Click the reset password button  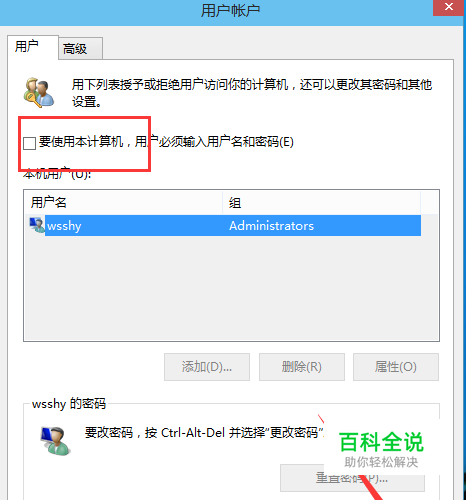(352, 478)
